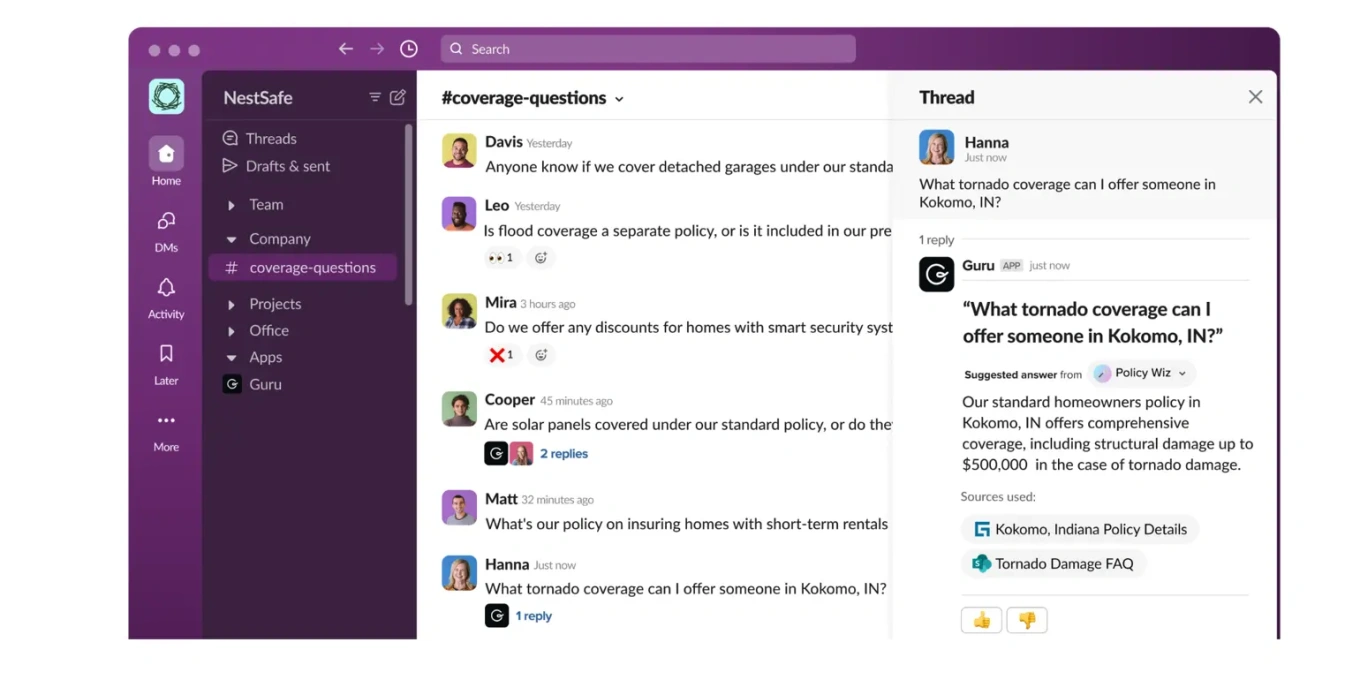Open the Kokomo, Indiana Policy Details source

point(1080,530)
